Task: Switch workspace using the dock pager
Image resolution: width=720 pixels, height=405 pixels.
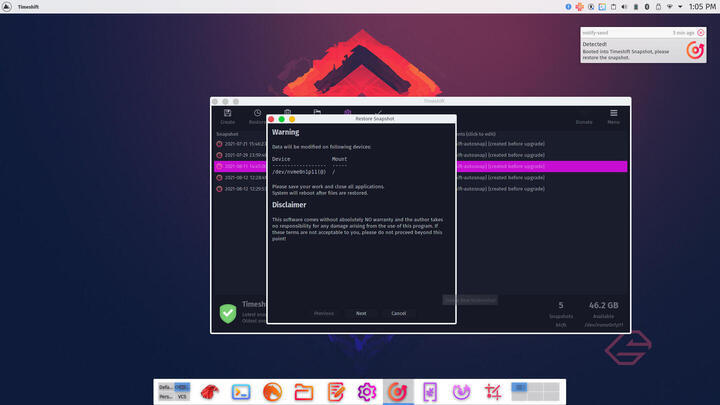Action: [535, 392]
